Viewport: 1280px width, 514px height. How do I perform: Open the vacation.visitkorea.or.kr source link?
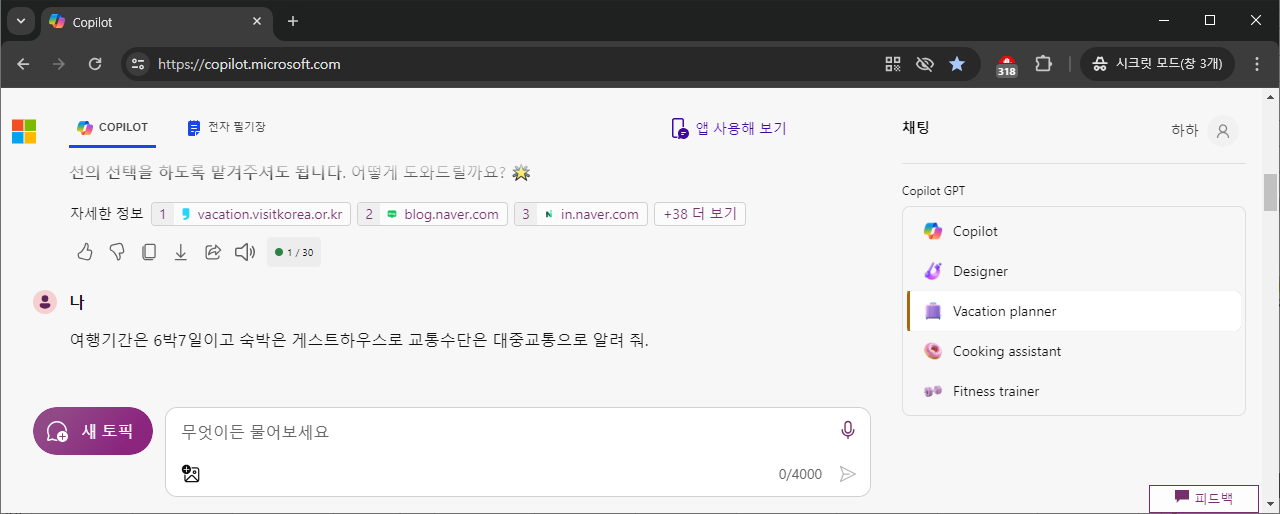(x=251, y=214)
